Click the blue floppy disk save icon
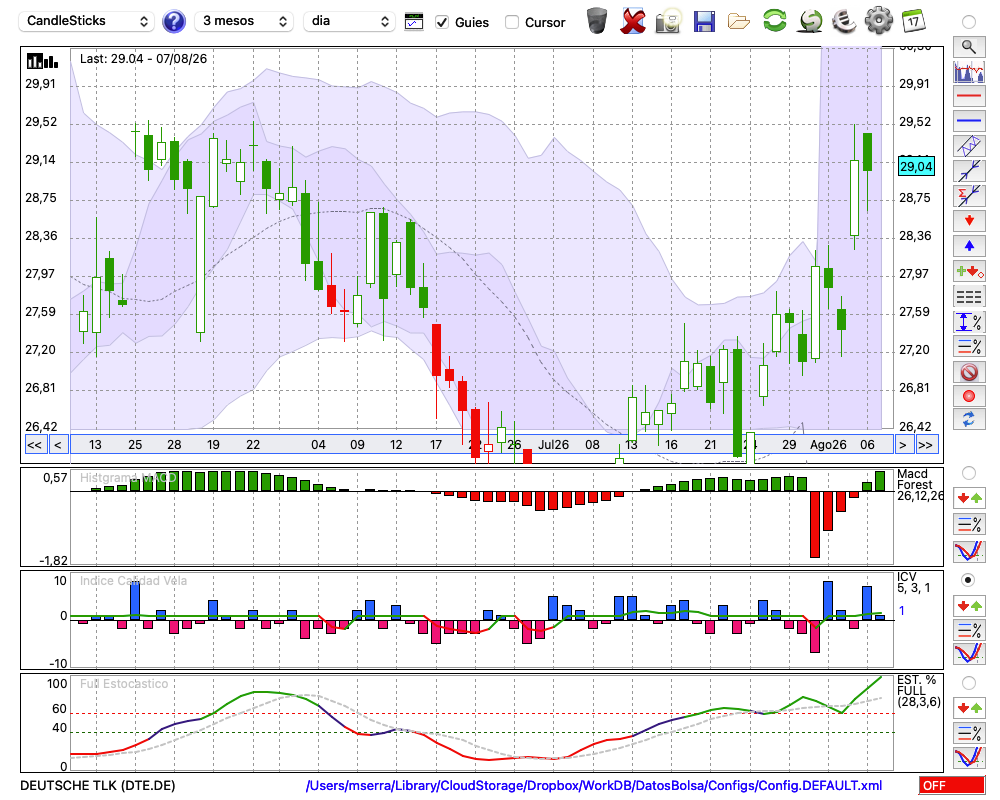1000x800 pixels. tap(704, 22)
